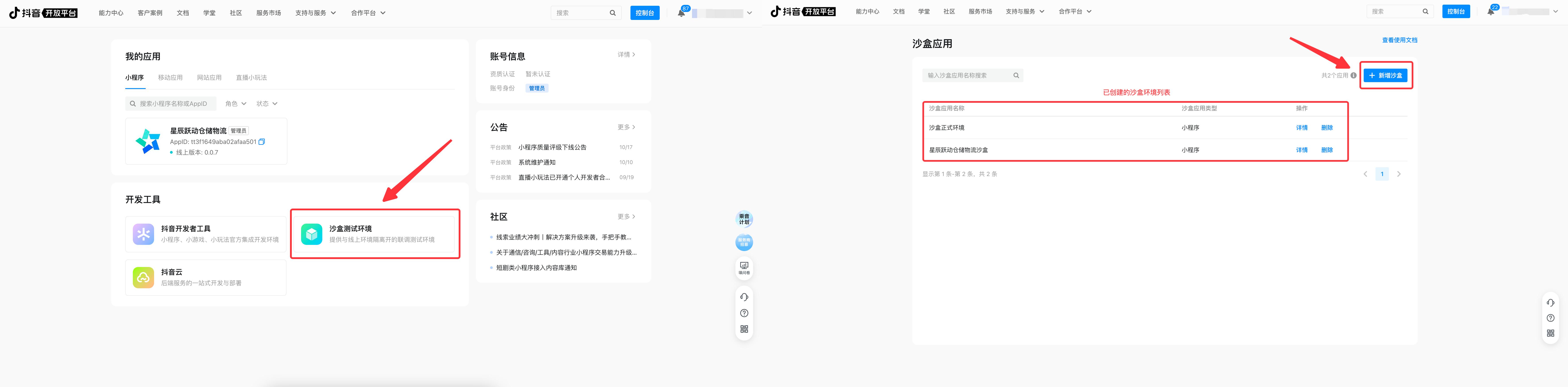Click QR code icon in left window
1568x387 pixels.
pyautogui.click(x=744, y=329)
